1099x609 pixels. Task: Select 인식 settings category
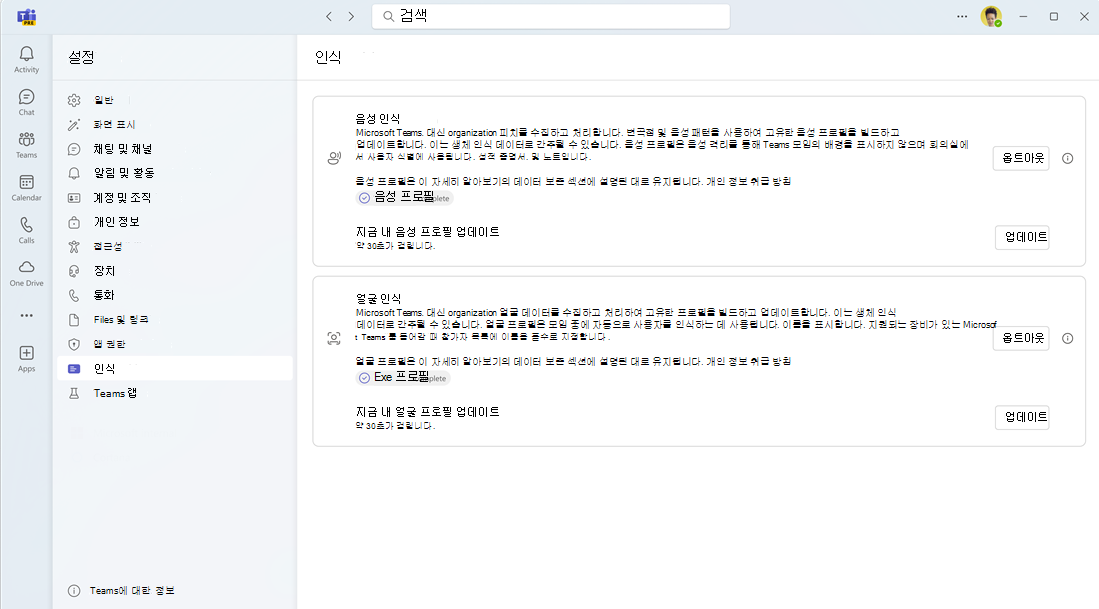tap(175, 369)
